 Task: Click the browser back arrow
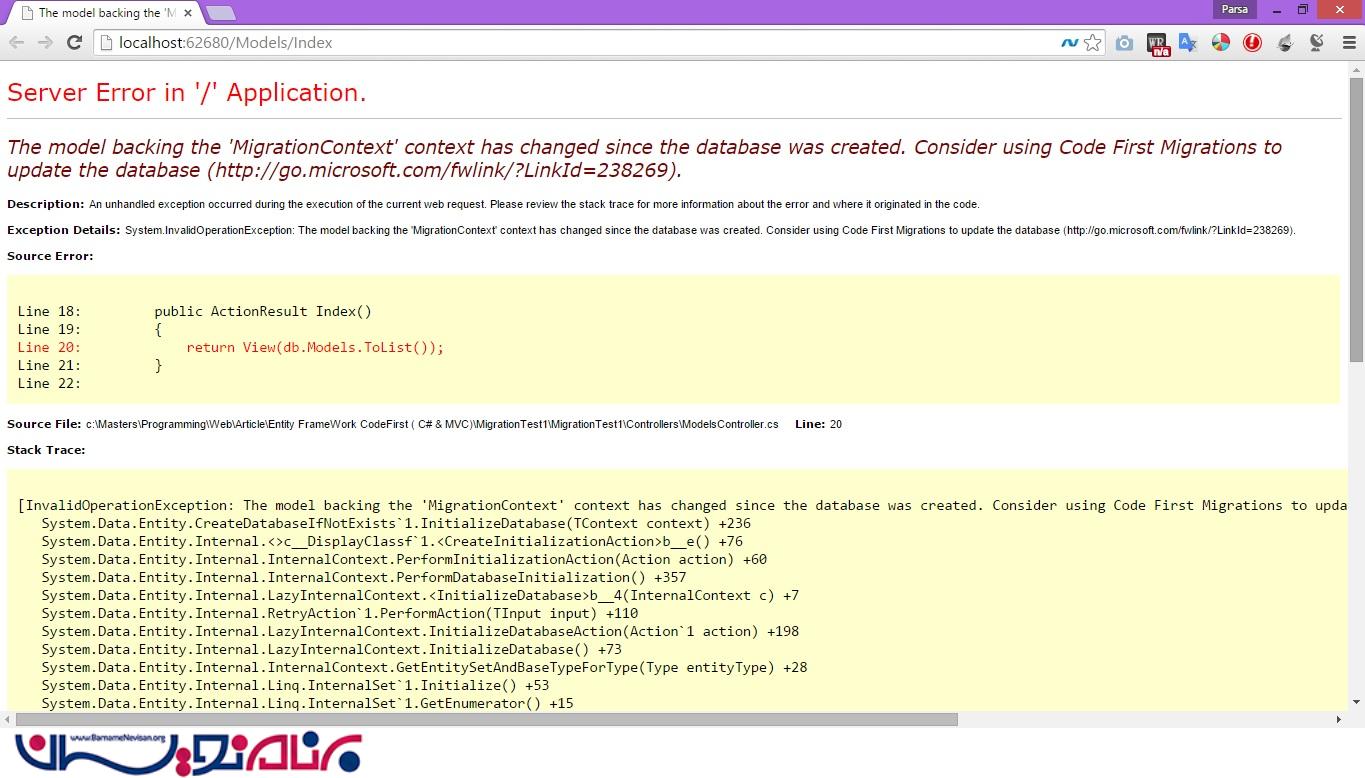tap(16, 42)
